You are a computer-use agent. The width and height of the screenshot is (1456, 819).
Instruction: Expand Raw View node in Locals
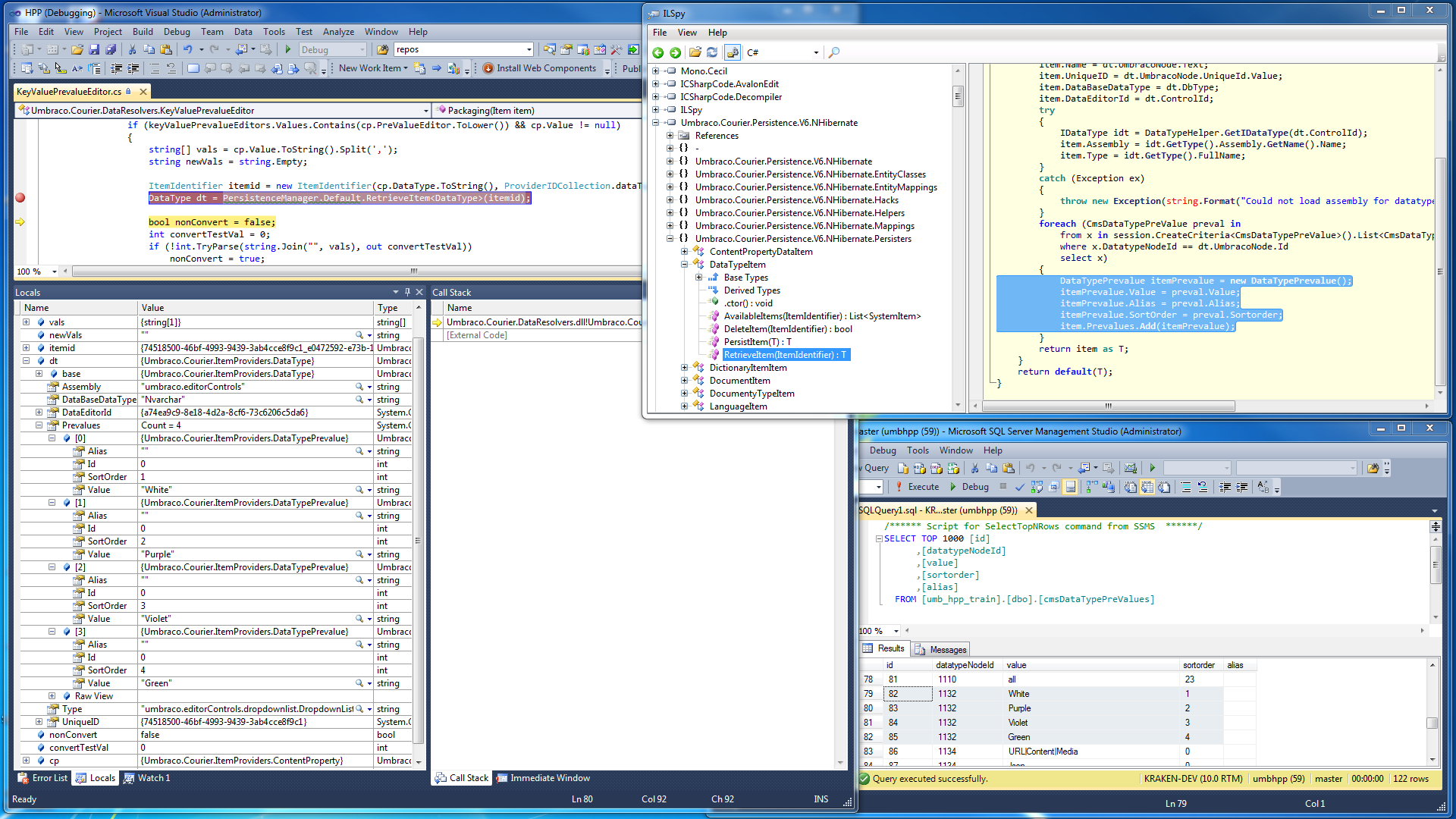pos(52,696)
